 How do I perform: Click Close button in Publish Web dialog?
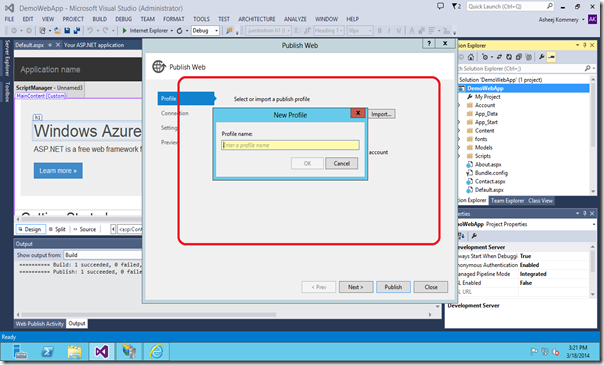(x=431, y=287)
